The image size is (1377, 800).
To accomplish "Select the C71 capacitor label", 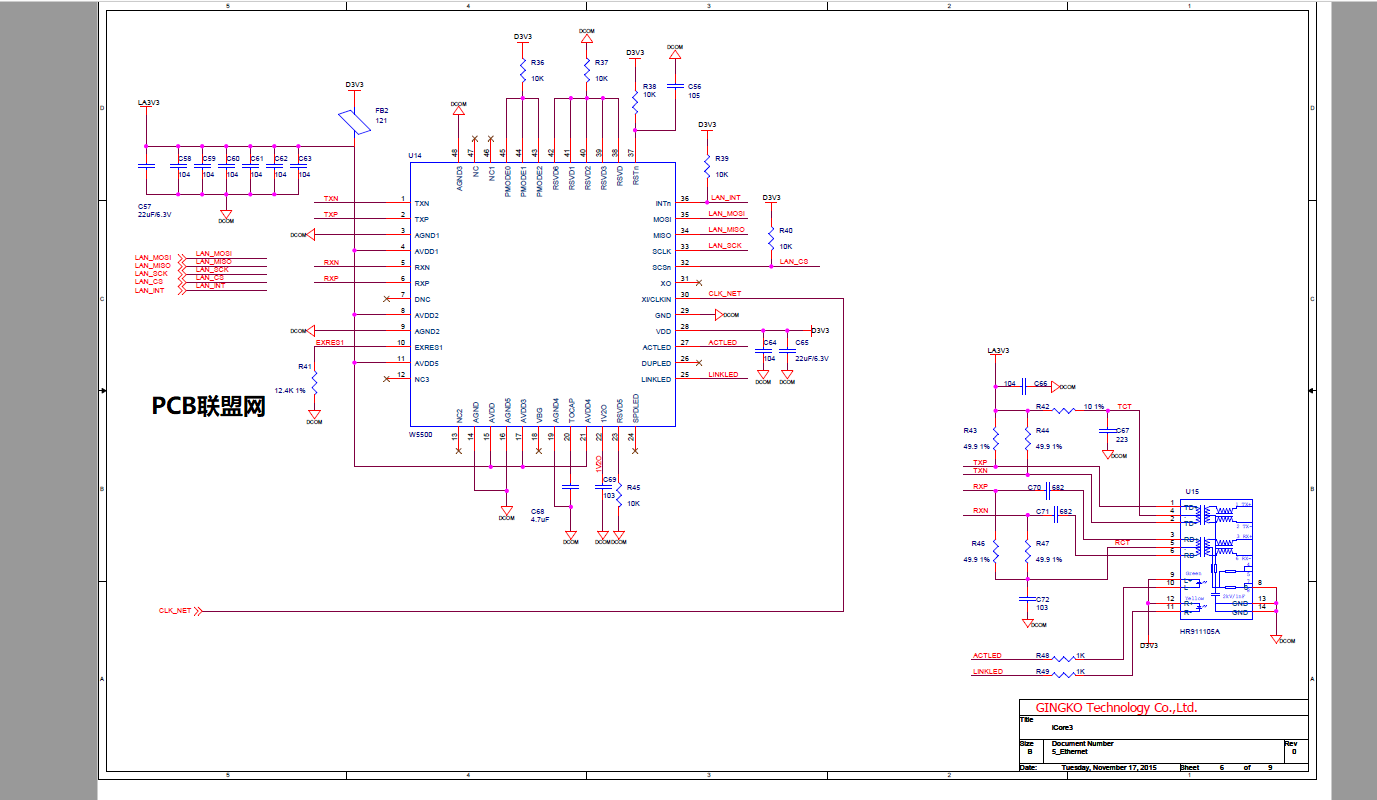I will pyautogui.click(x=1042, y=511).
